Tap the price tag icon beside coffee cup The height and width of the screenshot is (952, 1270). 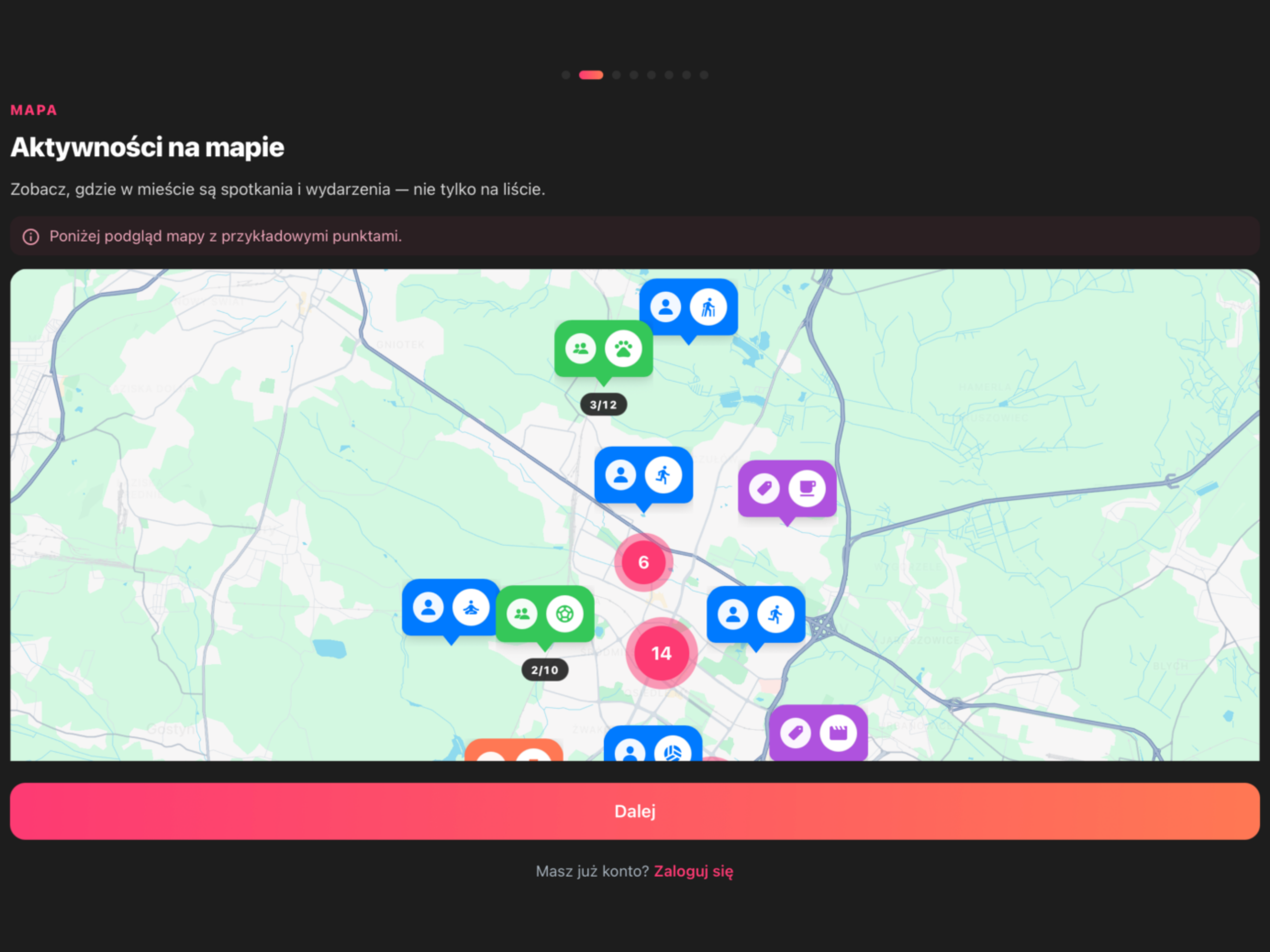pos(764,488)
